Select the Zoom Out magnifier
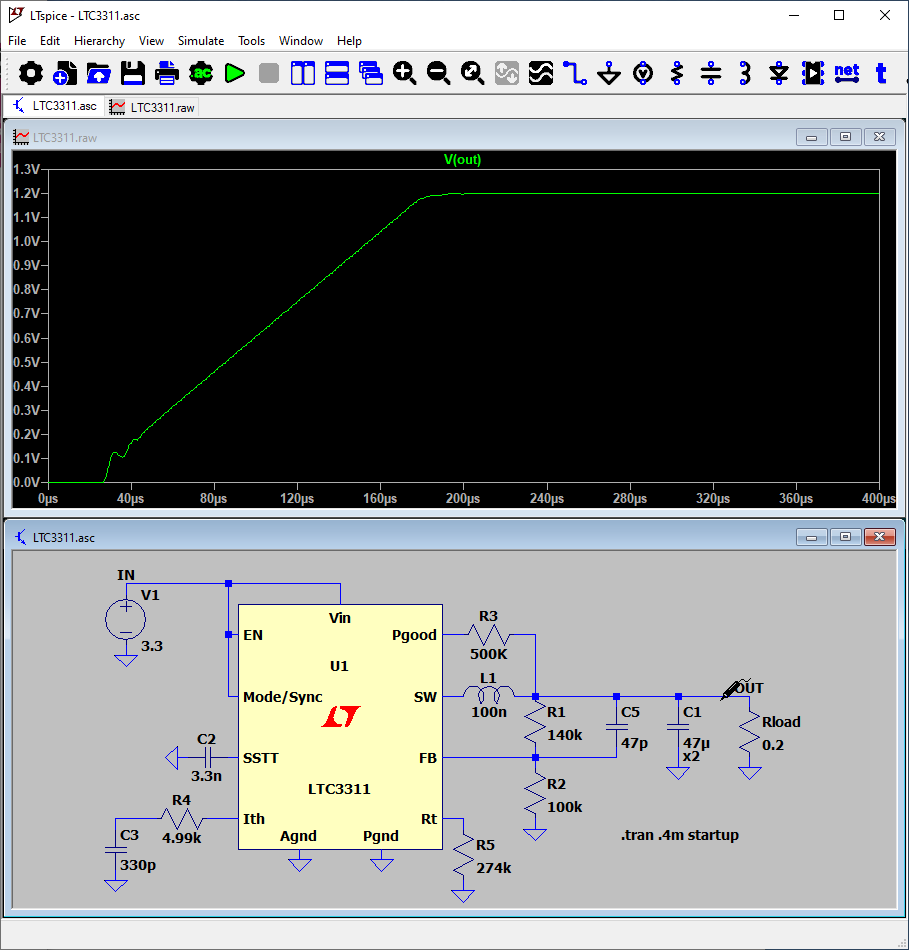The image size is (909, 950). (x=439, y=73)
